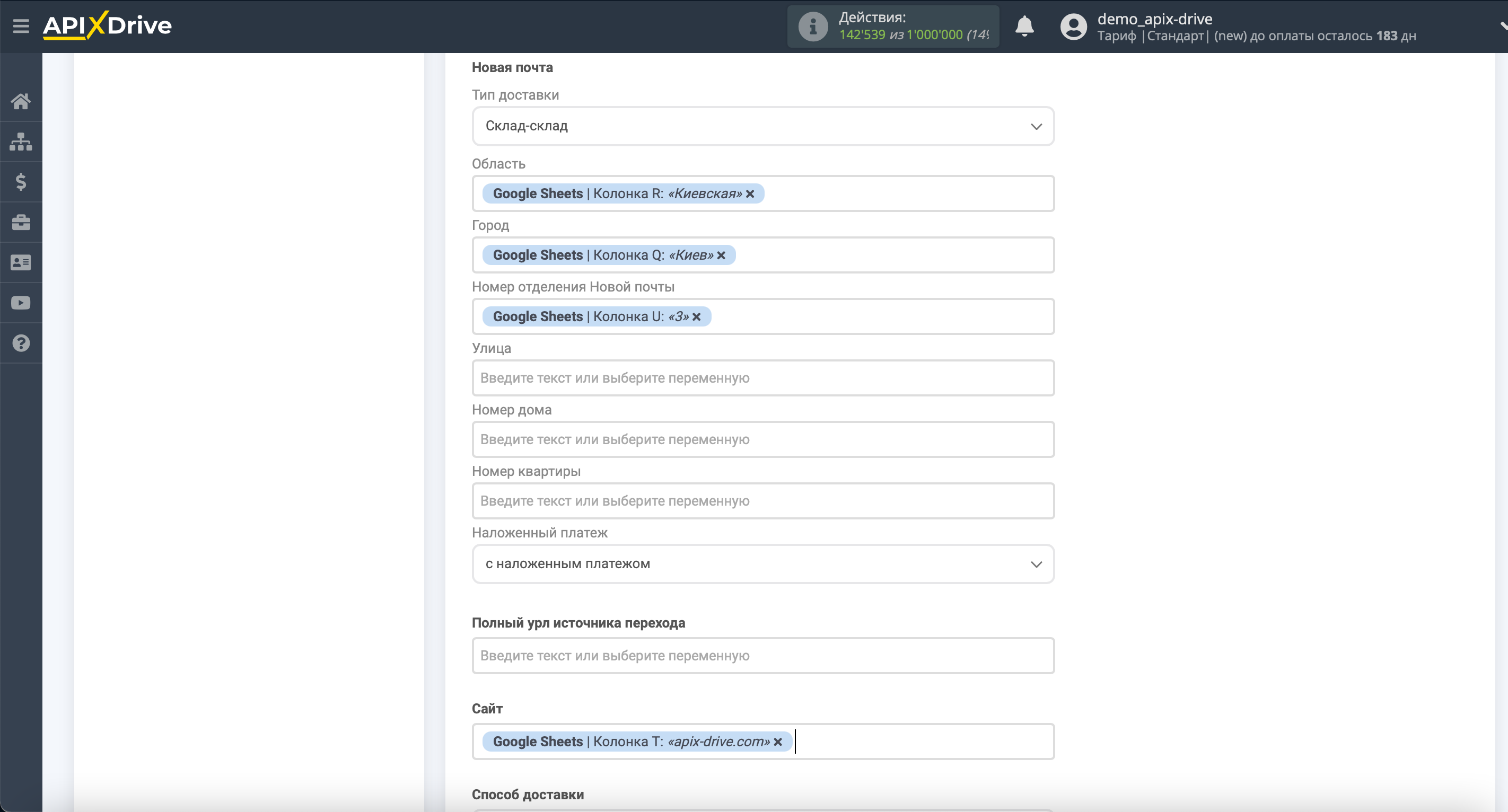Viewport: 1508px width, 812px height.
Task: Click the Действия counter text
Action: point(914,27)
